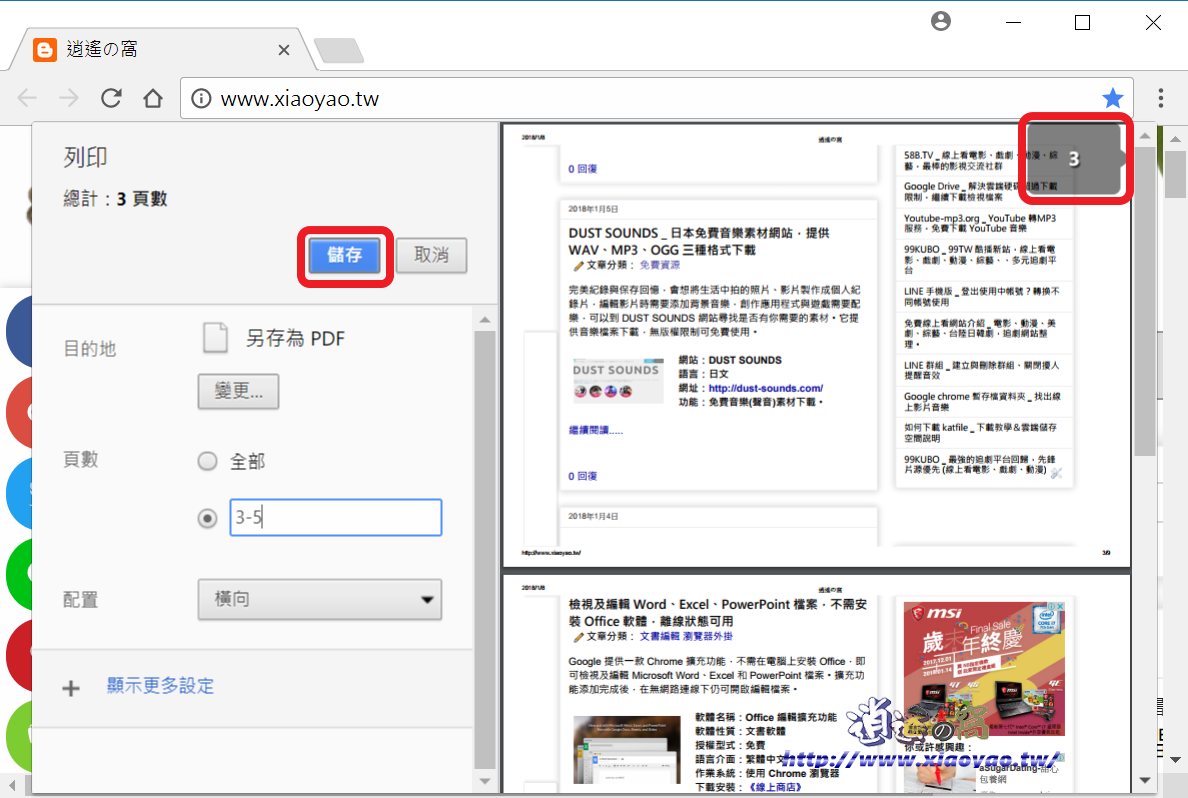Go back with the browser back arrow
The width and height of the screenshot is (1188, 798).
(27, 98)
